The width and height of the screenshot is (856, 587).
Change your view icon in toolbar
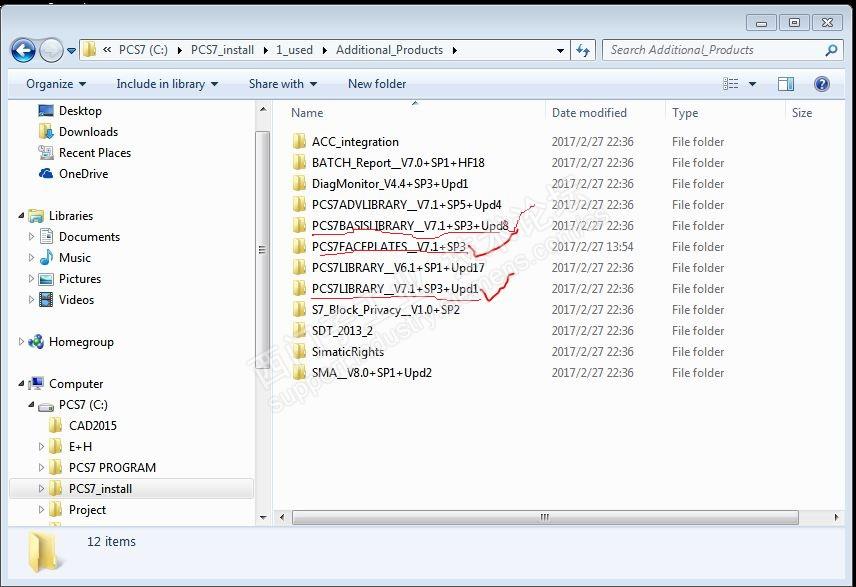[x=730, y=84]
